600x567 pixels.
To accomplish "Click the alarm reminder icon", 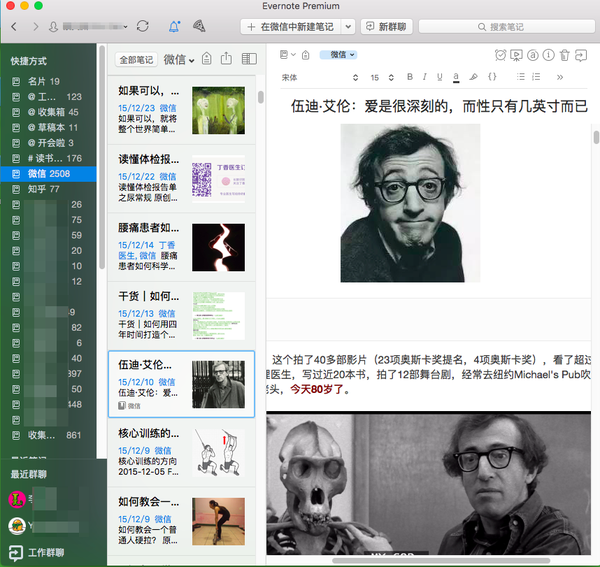I will 500,55.
